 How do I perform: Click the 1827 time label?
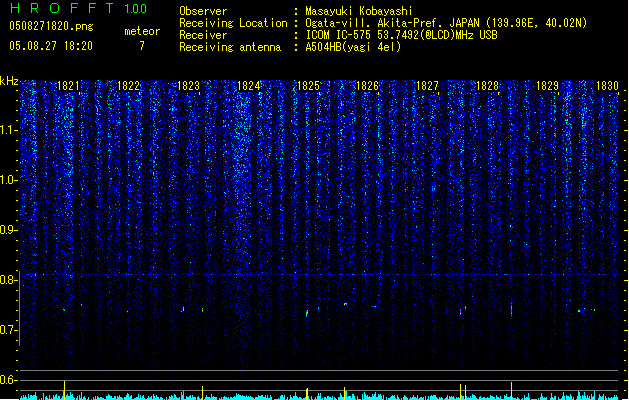(428, 86)
